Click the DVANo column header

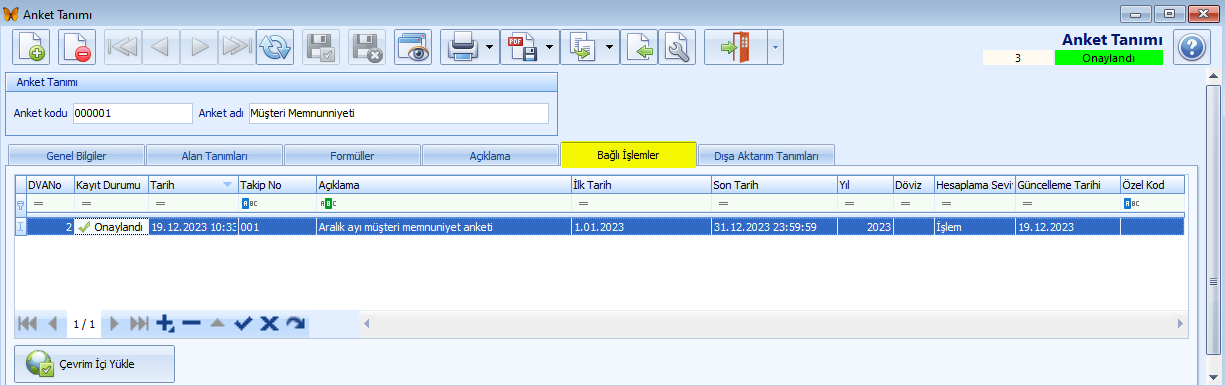50,185
